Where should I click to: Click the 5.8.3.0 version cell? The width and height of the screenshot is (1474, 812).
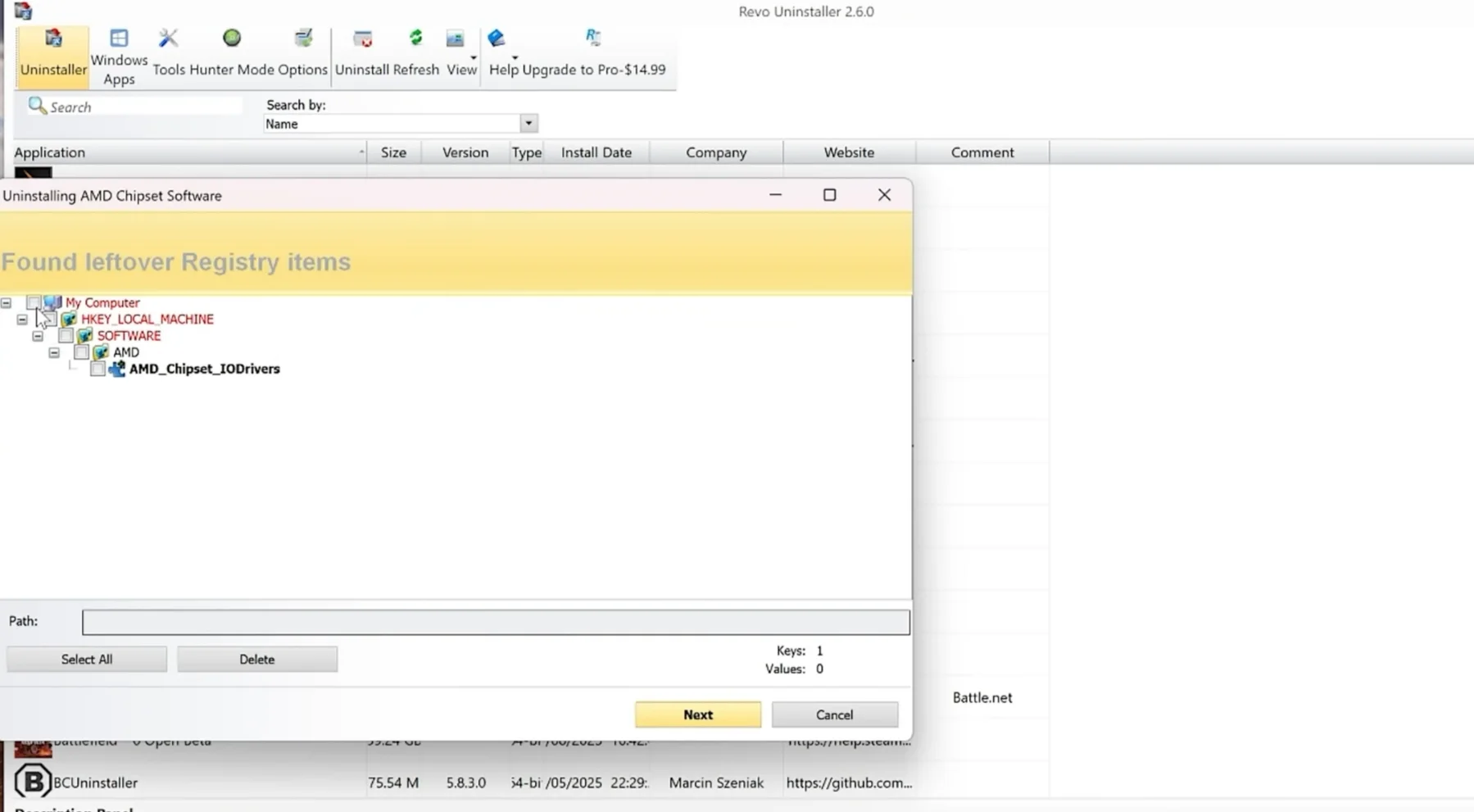[466, 783]
